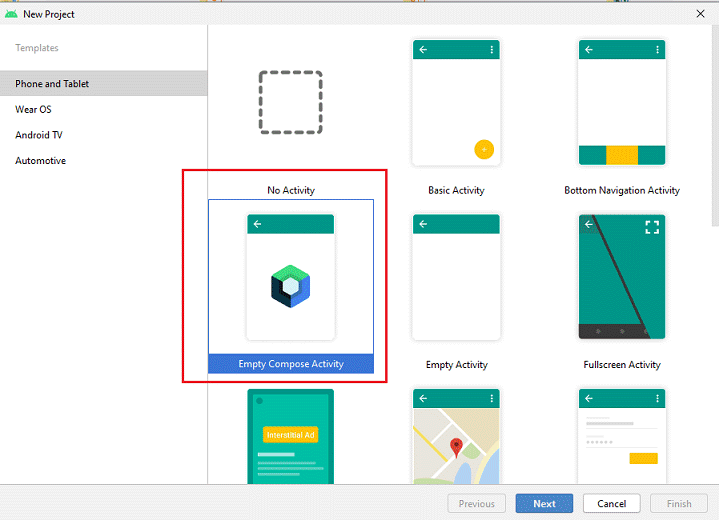The image size is (719, 520).
Task: Choose the Google Maps template thumbnail
Action: pyautogui.click(x=456, y=436)
